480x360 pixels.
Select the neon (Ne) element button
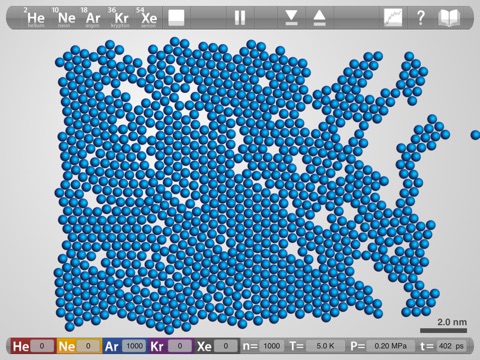65,18
